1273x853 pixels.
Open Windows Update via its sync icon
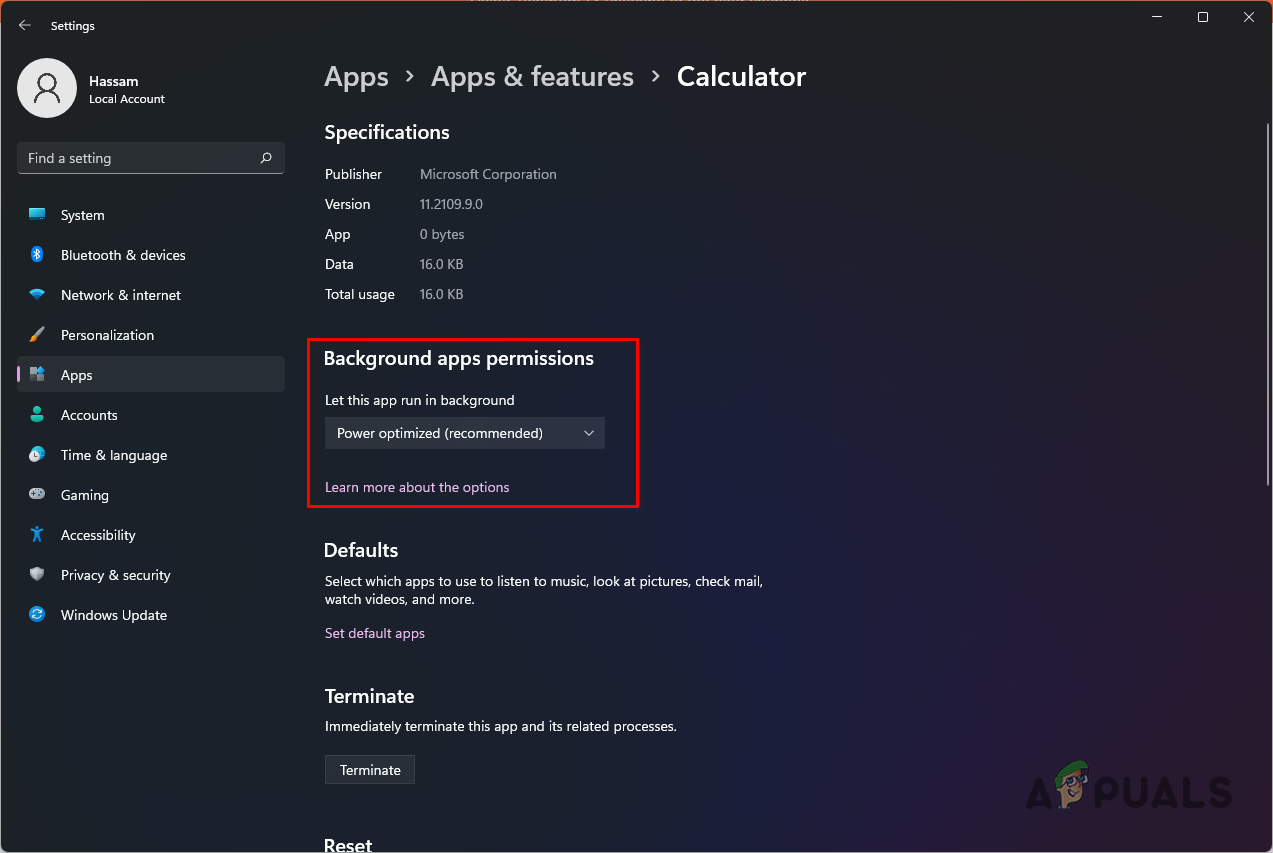[37, 615]
